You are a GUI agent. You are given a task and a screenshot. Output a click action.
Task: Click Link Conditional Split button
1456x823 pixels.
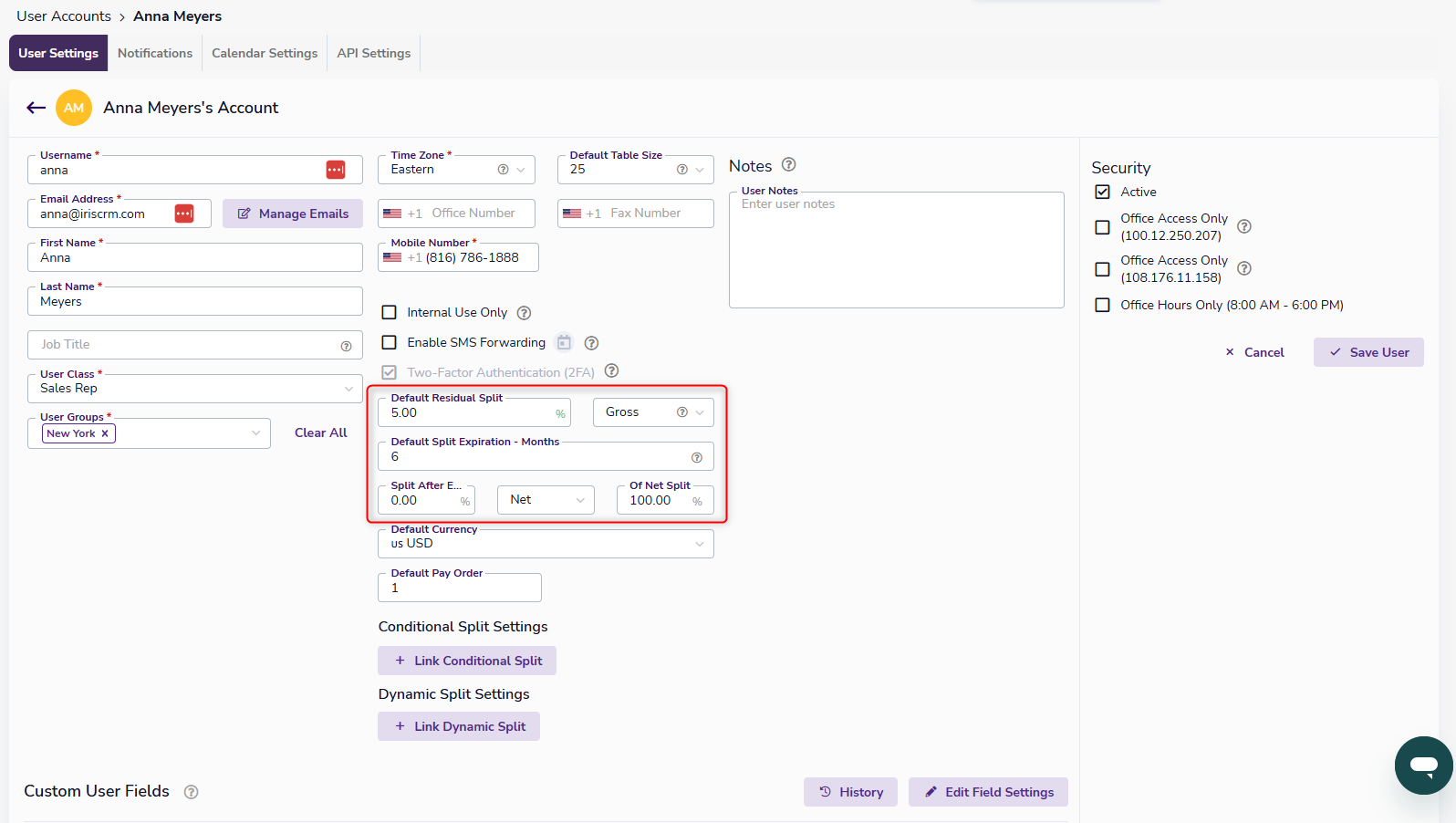pyautogui.click(x=467, y=661)
